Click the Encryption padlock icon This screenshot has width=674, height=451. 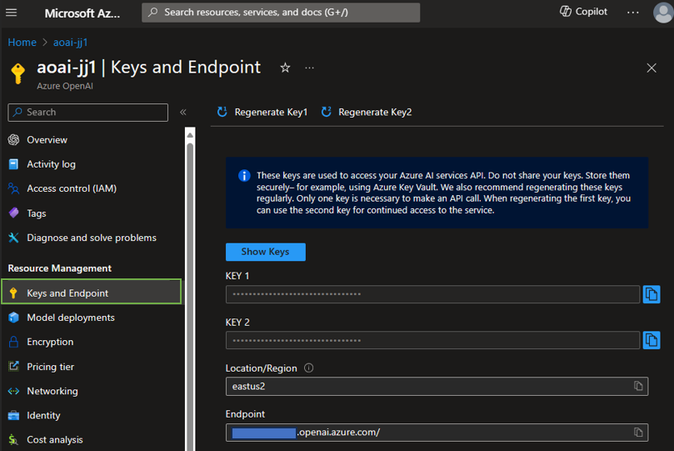[14, 342]
